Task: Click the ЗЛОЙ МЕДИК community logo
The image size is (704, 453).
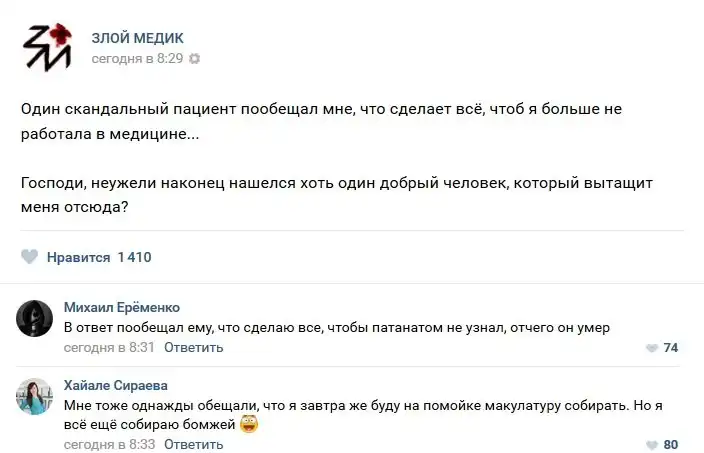Action: [x=46, y=46]
